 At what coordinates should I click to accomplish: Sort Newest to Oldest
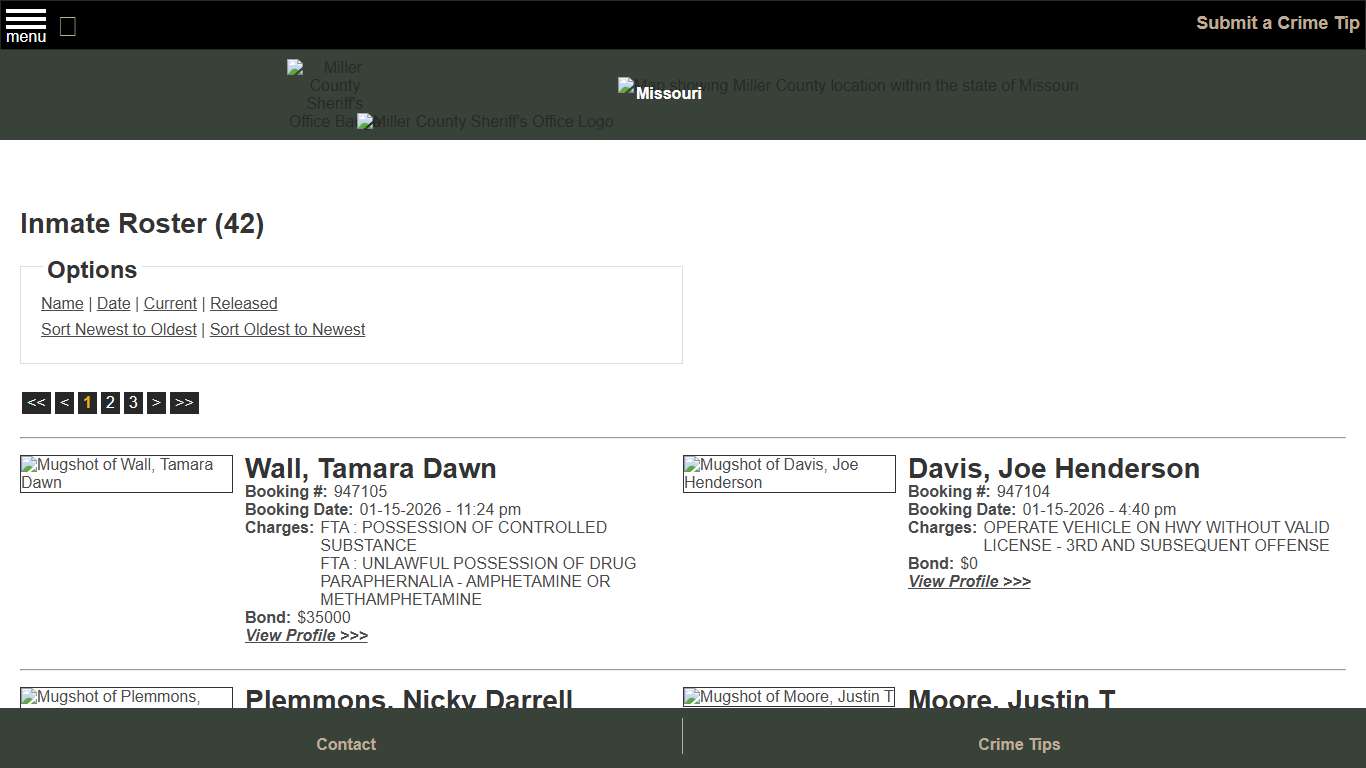pos(118,329)
